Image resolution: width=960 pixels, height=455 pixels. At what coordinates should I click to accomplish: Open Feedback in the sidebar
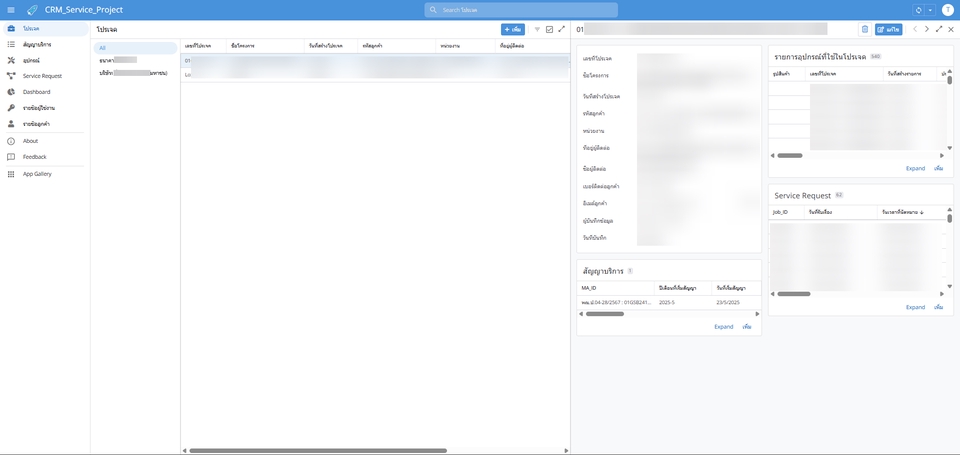[45, 157]
